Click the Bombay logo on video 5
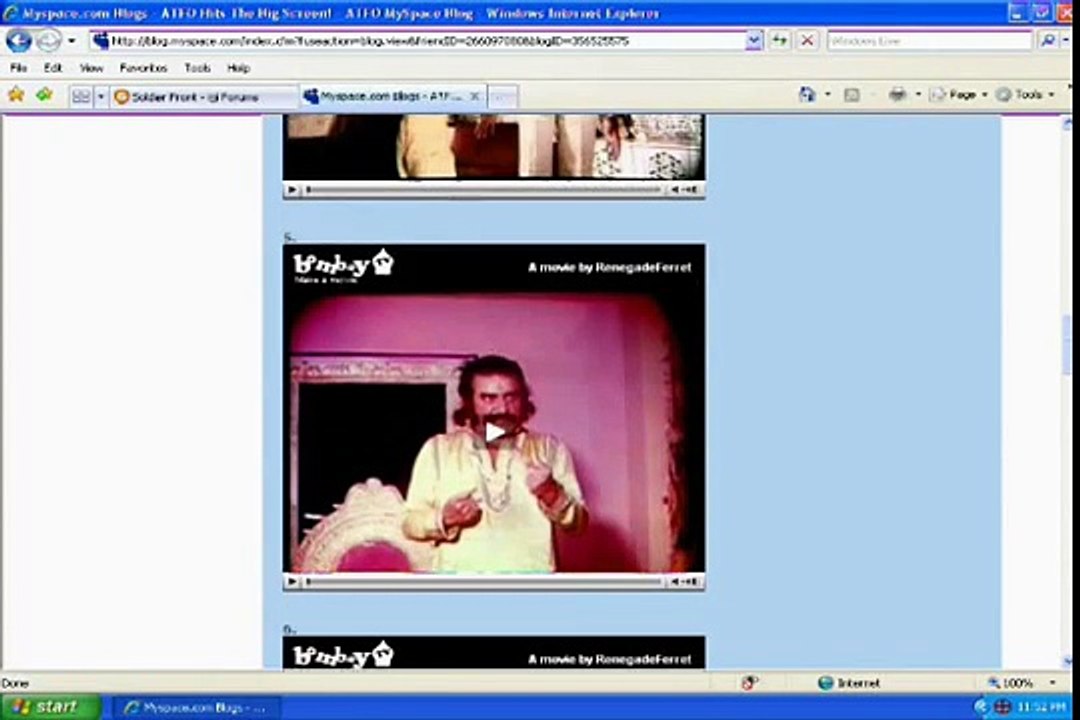This screenshot has width=1080, height=720. [x=343, y=267]
